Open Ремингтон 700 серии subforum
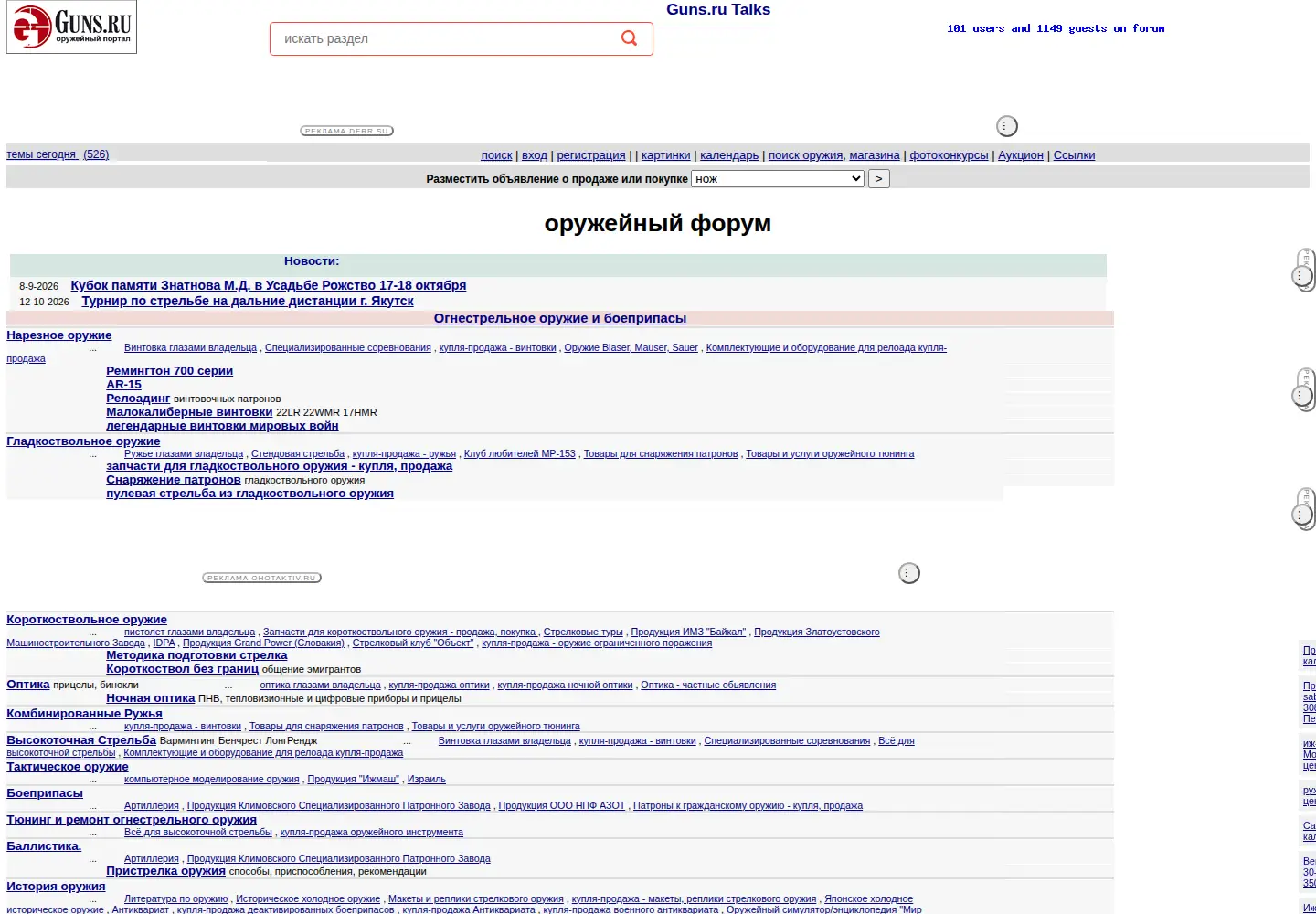The image size is (1316, 914). coord(170,371)
